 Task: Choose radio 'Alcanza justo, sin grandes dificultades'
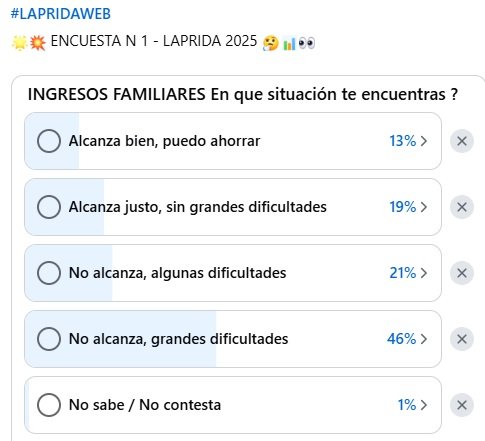point(49,207)
